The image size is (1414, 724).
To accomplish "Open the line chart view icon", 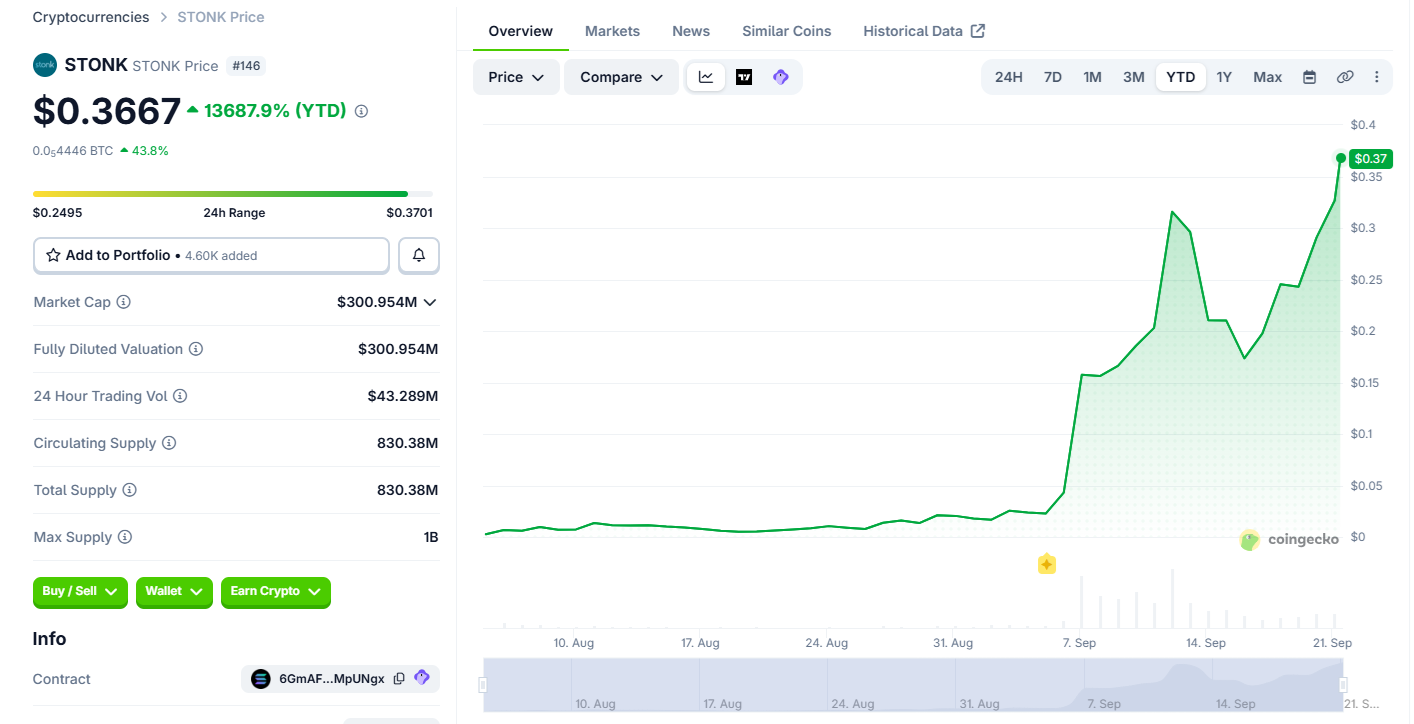I will point(706,77).
